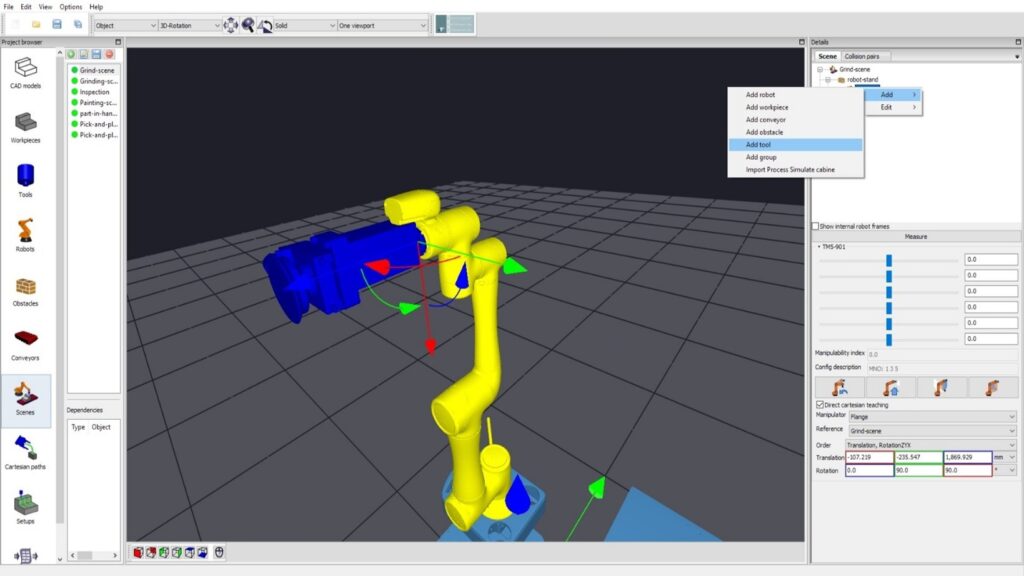Viewport: 1024px width, 576px height.
Task: Click the green add-scene icon above list
Action: pos(71,54)
